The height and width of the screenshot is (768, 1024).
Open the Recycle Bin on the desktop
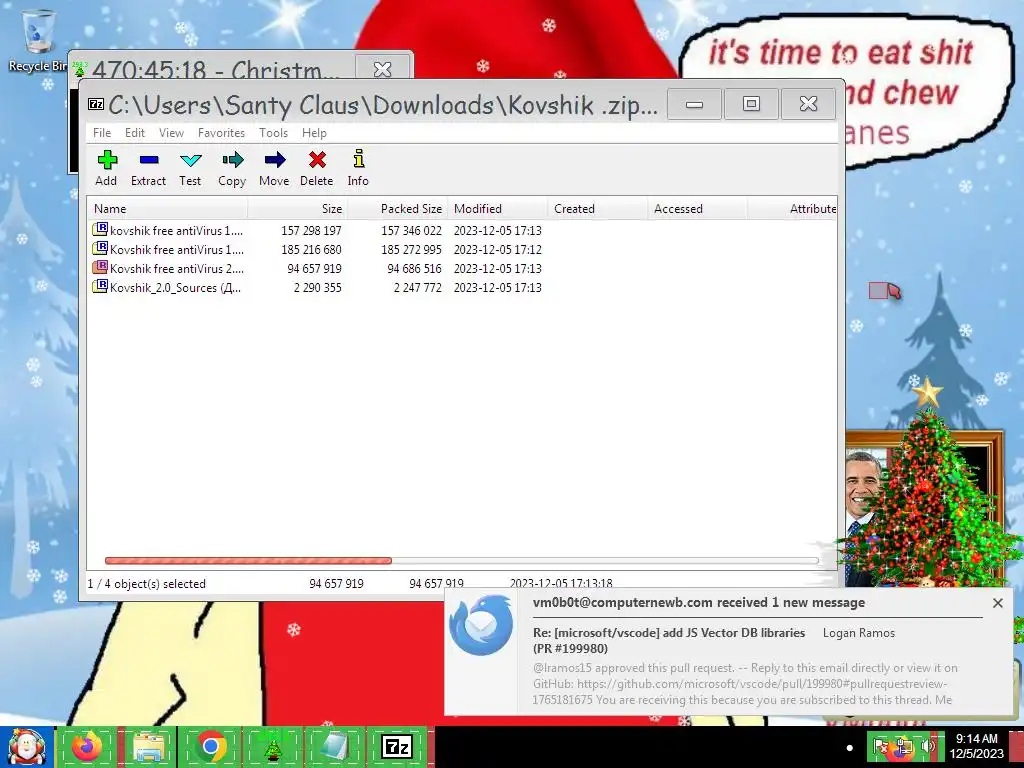click(x=38, y=40)
